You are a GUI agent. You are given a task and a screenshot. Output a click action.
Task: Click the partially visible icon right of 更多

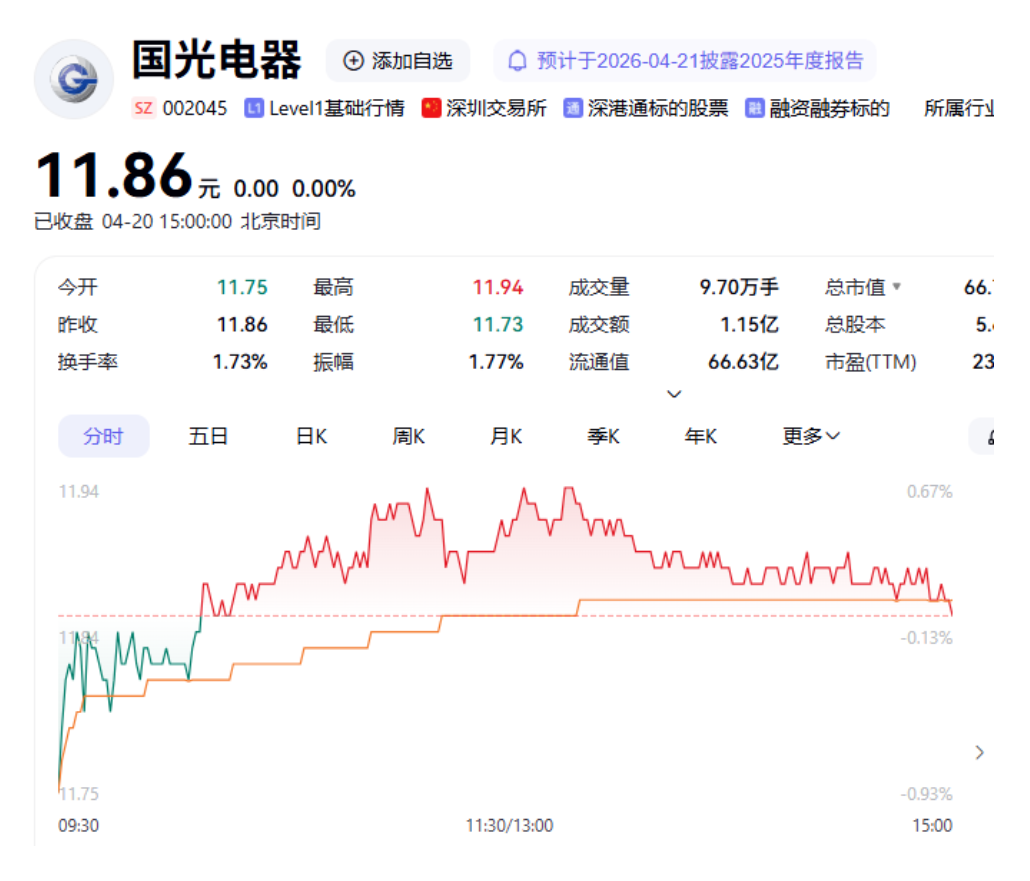coord(982,436)
